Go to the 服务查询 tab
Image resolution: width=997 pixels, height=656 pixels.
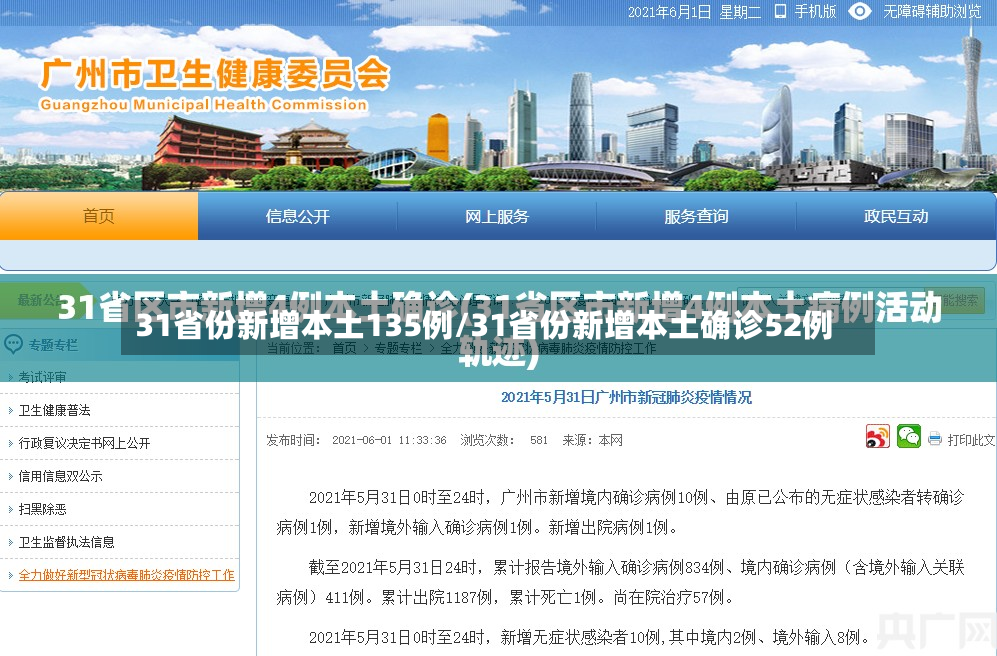[x=696, y=217]
